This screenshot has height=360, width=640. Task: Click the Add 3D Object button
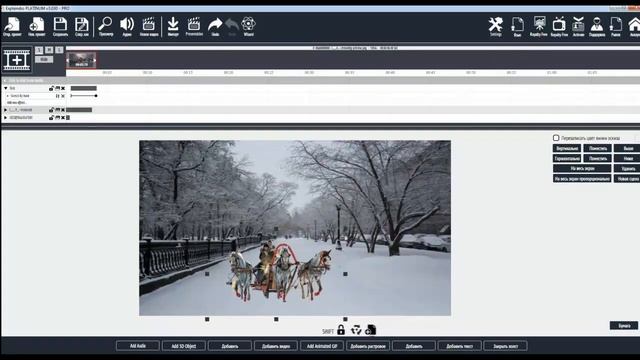(184, 346)
